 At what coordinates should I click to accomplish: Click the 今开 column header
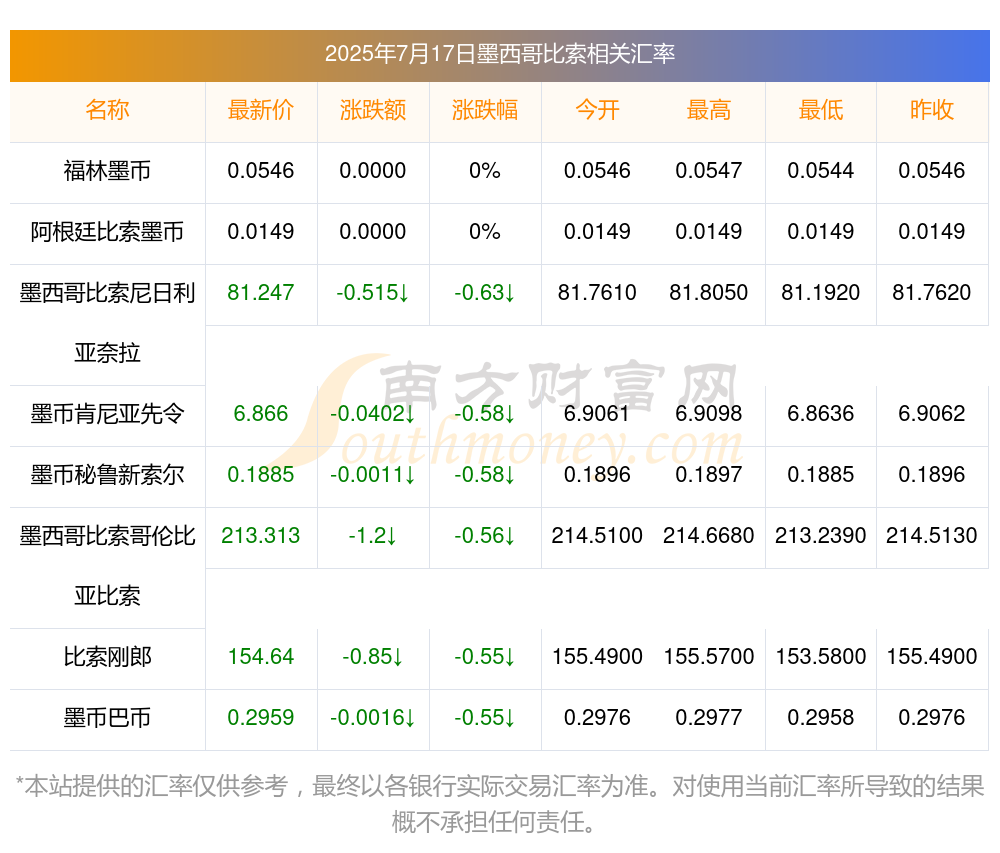[597, 110]
